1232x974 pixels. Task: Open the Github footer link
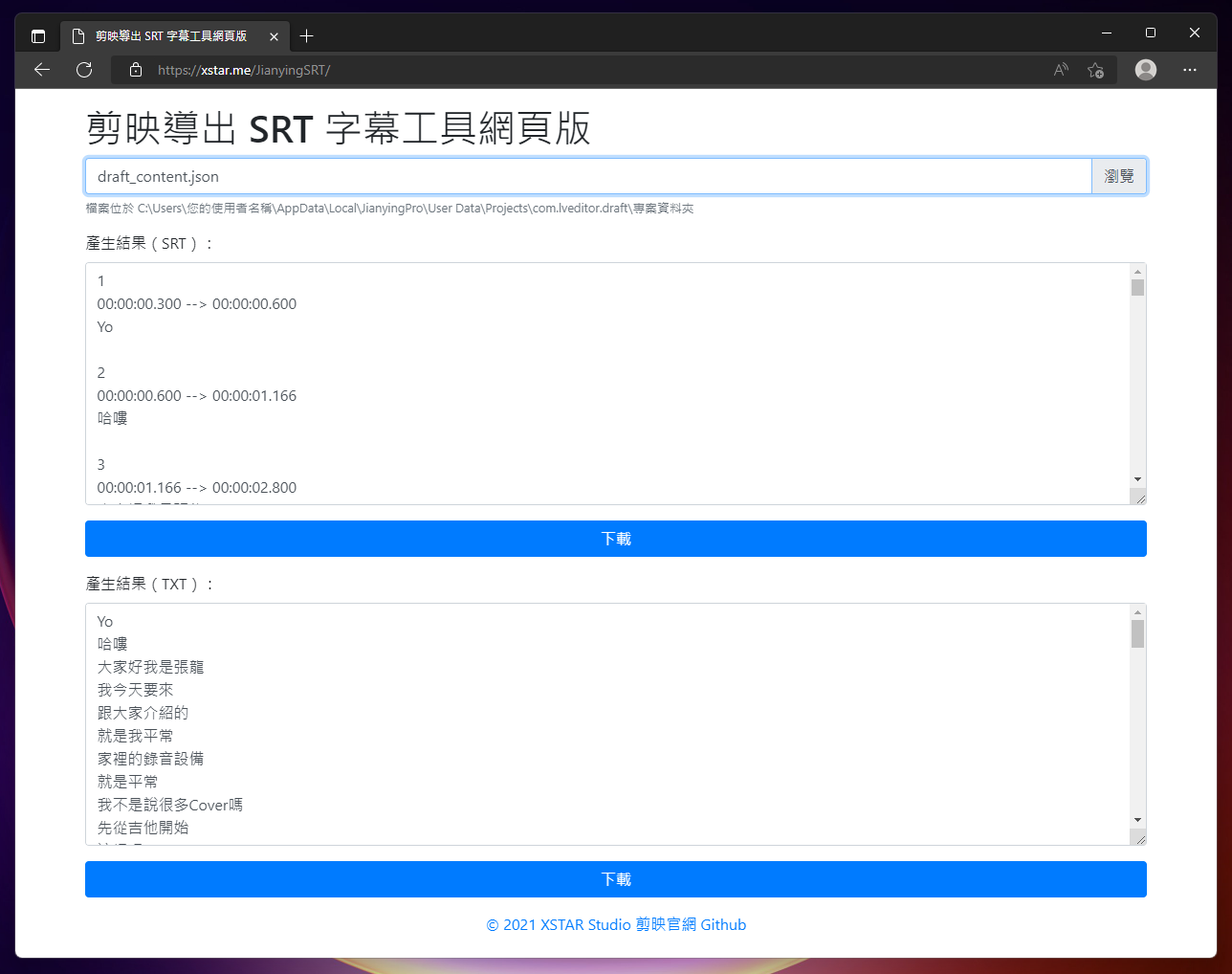pos(723,924)
